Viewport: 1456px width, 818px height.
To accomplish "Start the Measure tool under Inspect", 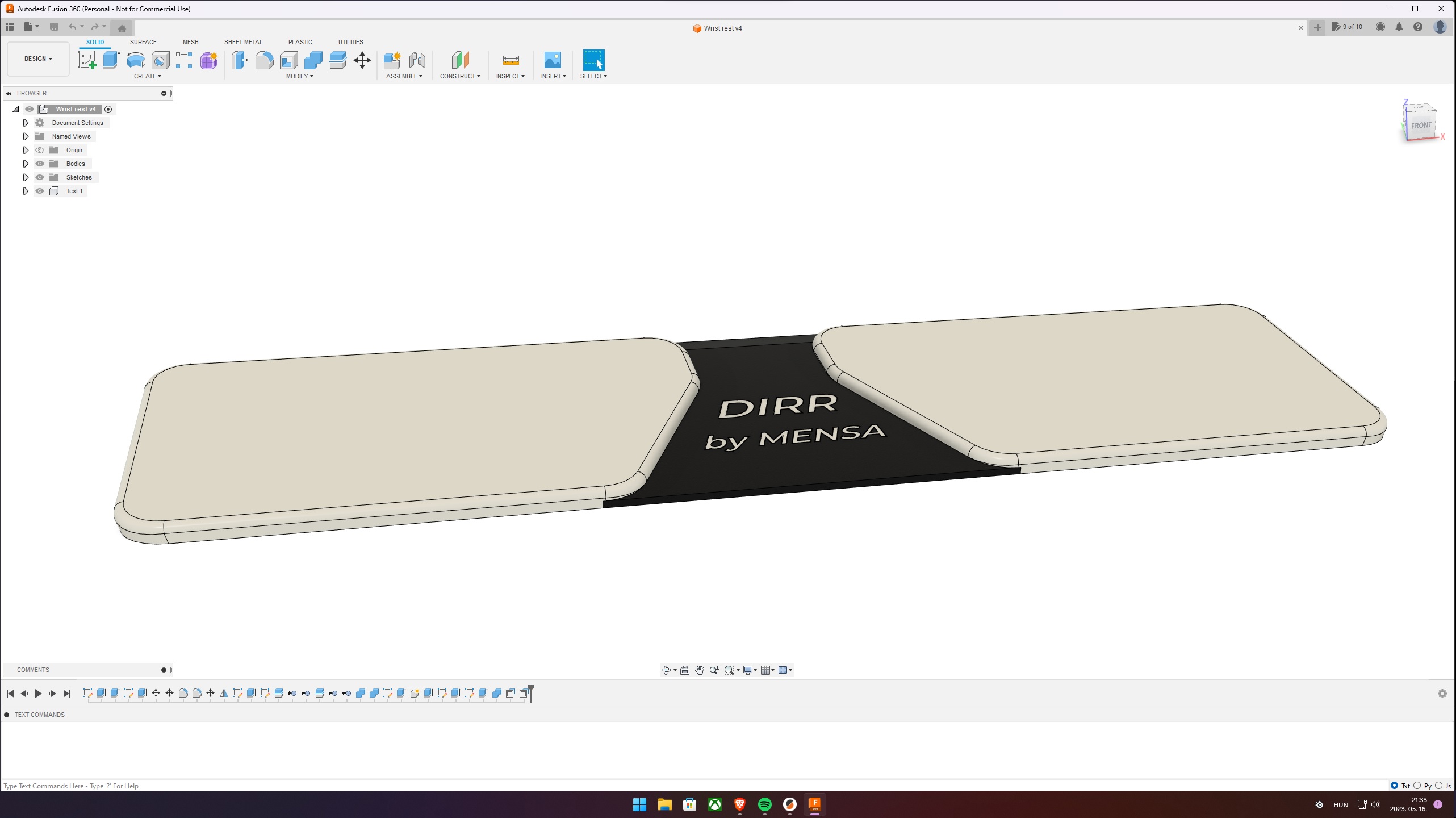I will coord(511,60).
